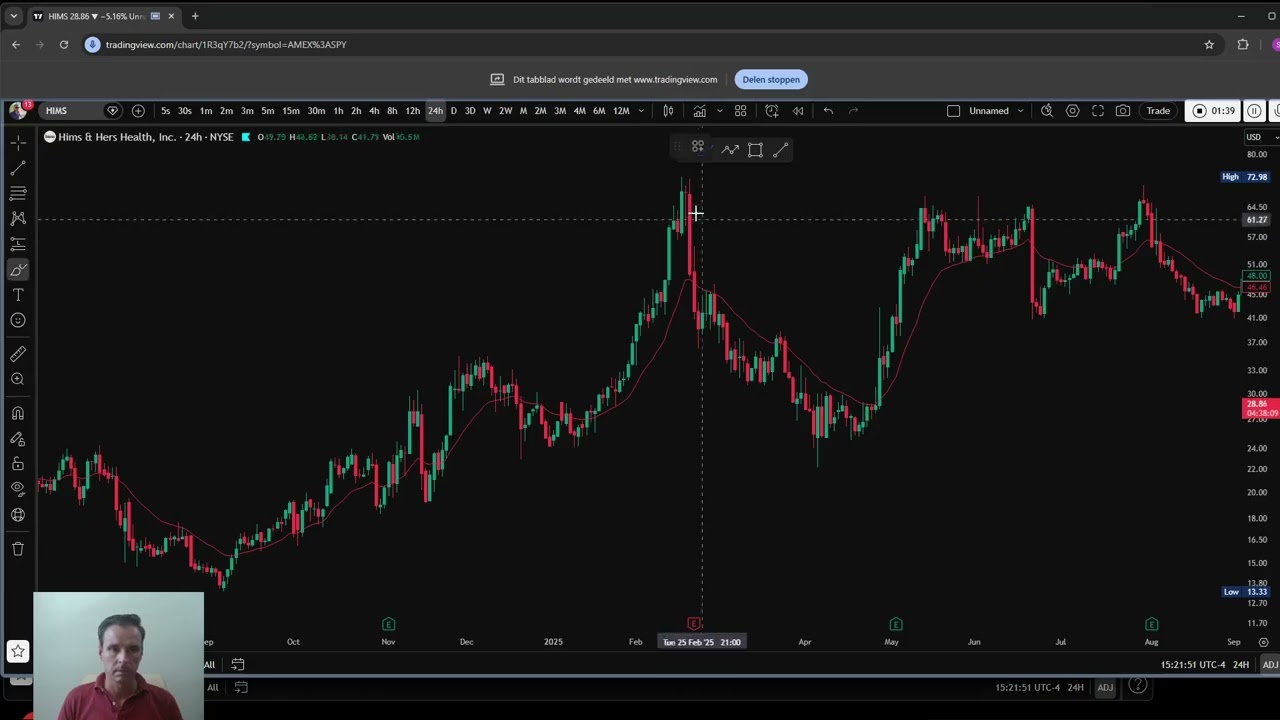The height and width of the screenshot is (720, 1280).
Task: Open the object tree globe icon
Action: [18, 515]
